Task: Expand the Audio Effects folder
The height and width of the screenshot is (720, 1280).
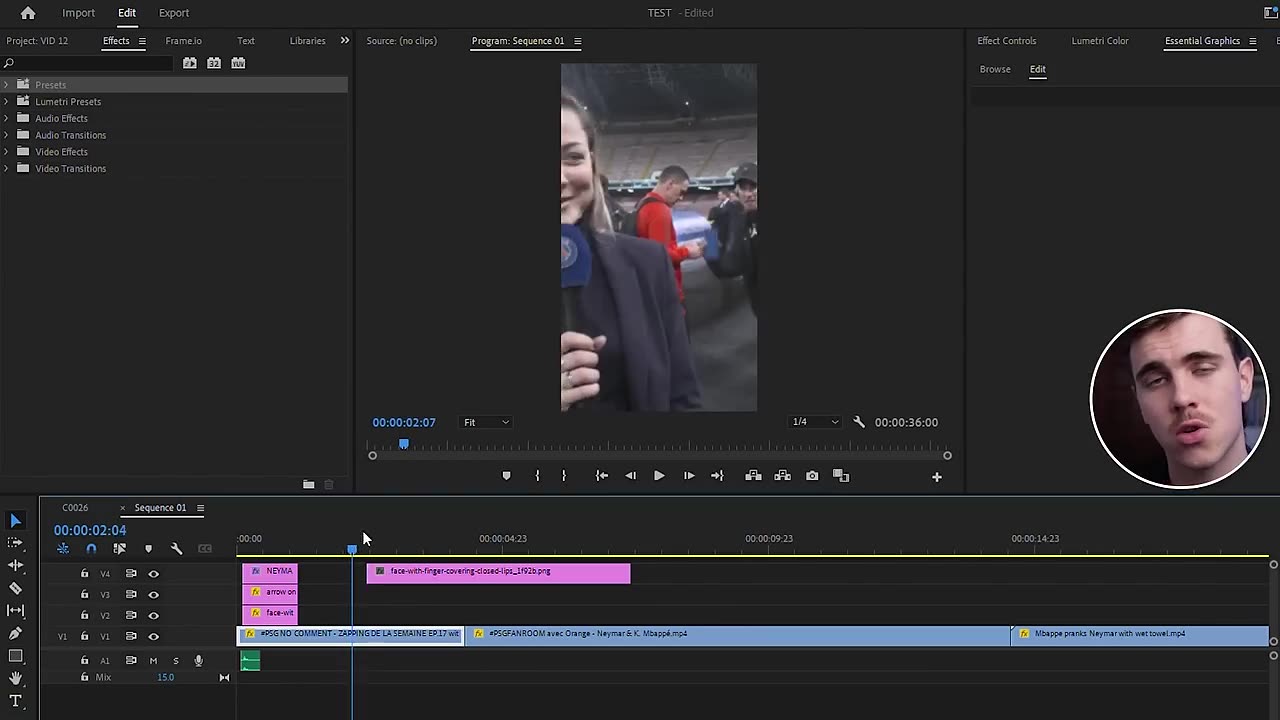Action: point(6,118)
